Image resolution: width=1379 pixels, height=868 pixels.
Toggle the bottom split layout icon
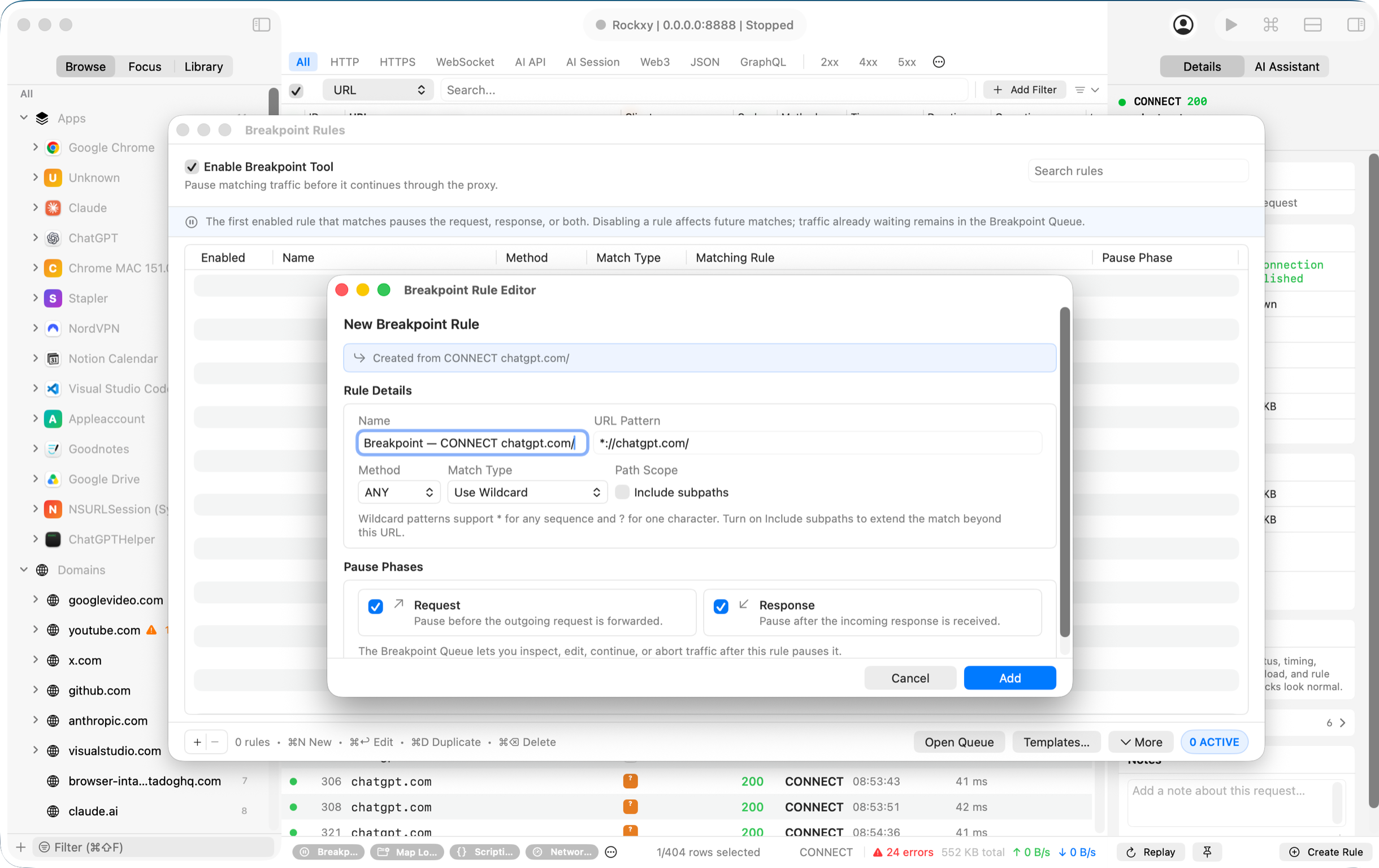click(1312, 25)
